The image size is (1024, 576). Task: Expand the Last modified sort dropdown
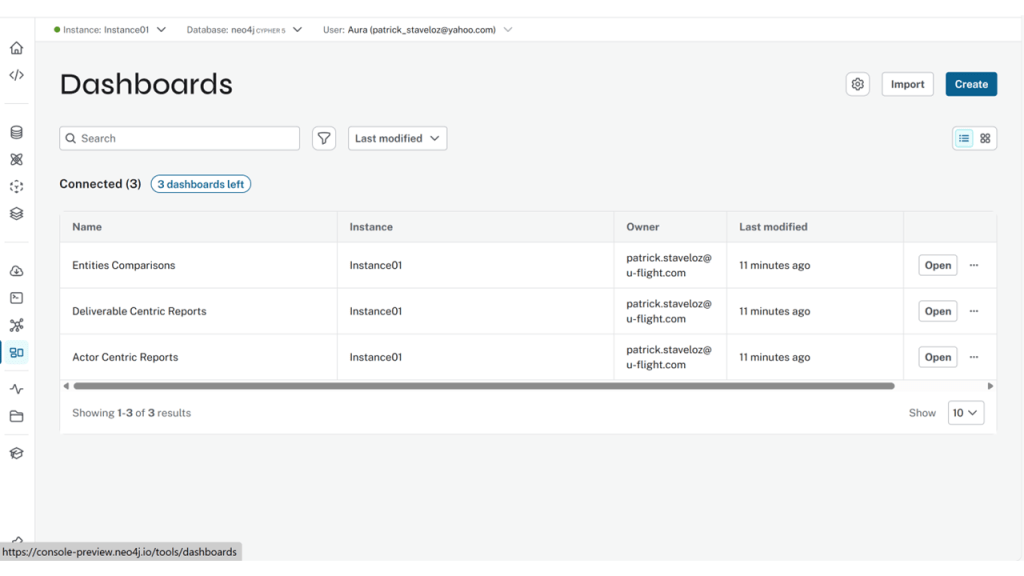click(397, 139)
